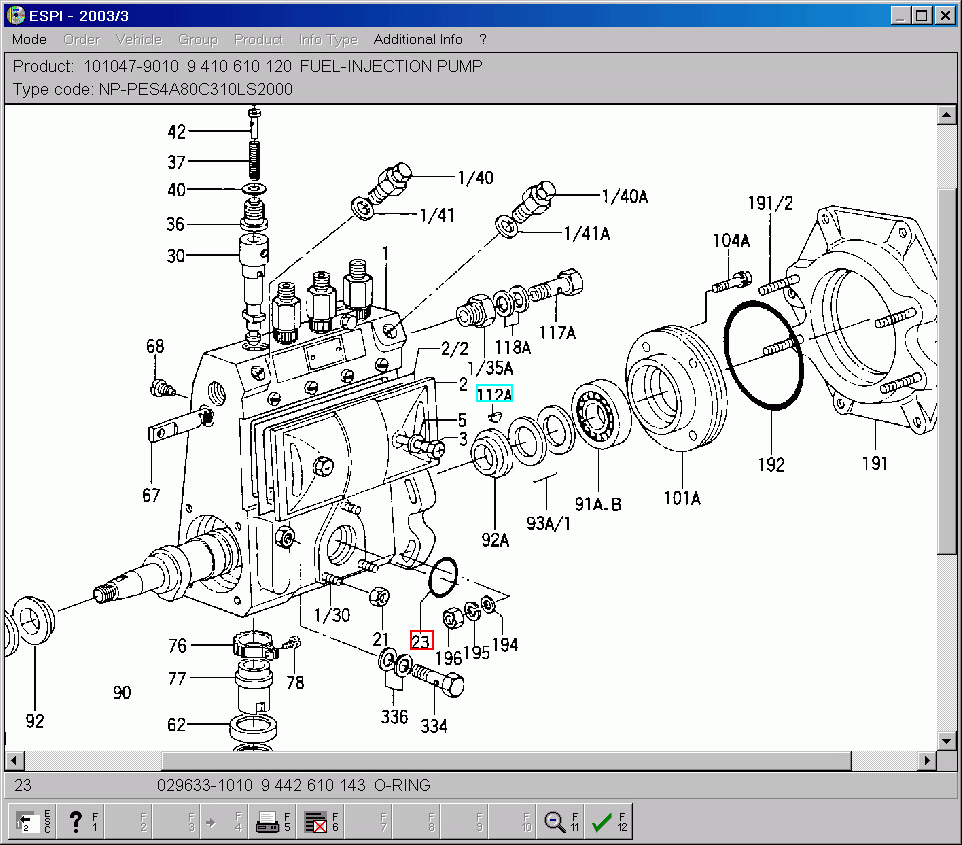Select part label 1/40 in diagram

[x=475, y=178]
